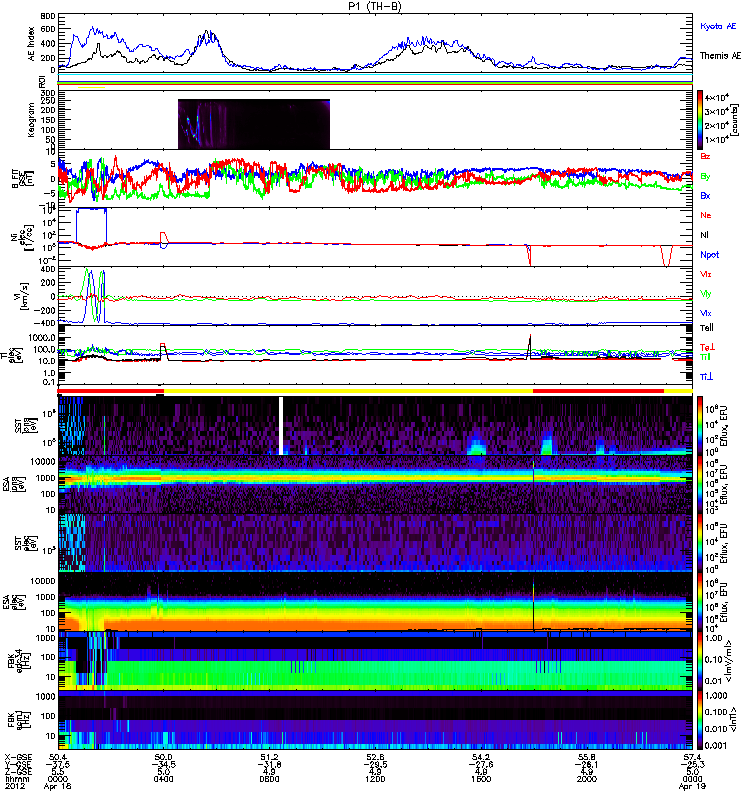Click the FBK mV/m color bar

700,661
